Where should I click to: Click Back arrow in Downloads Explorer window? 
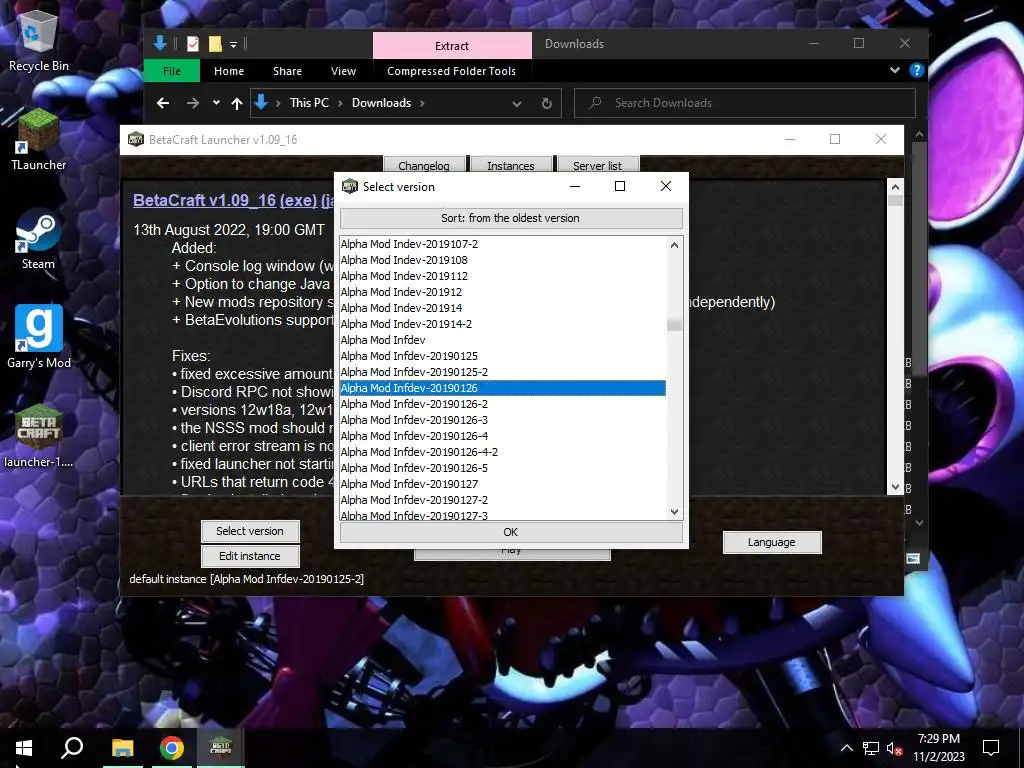coord(163,103)
